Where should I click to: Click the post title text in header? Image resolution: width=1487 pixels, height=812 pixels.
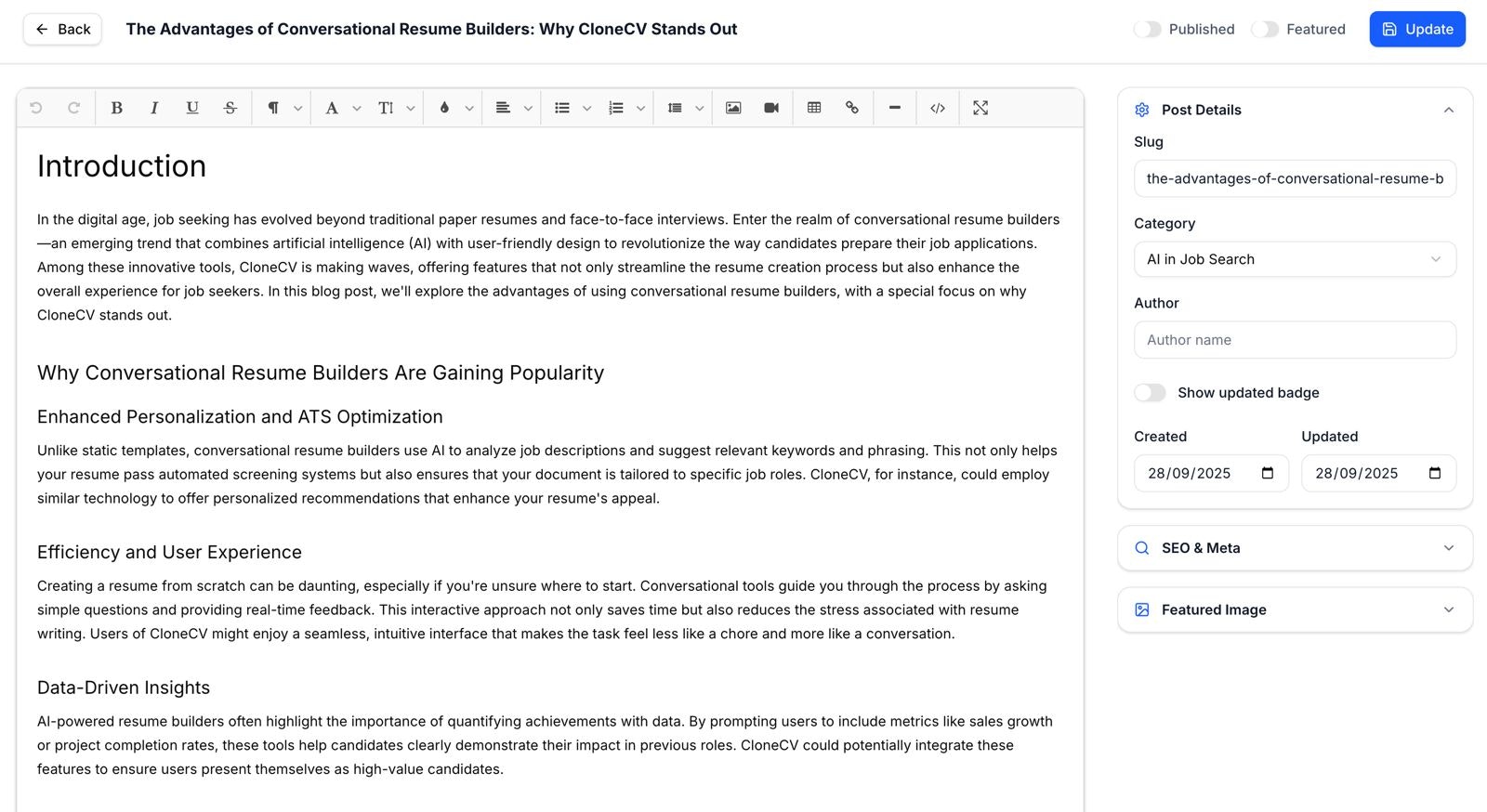(x=431, y=29)
